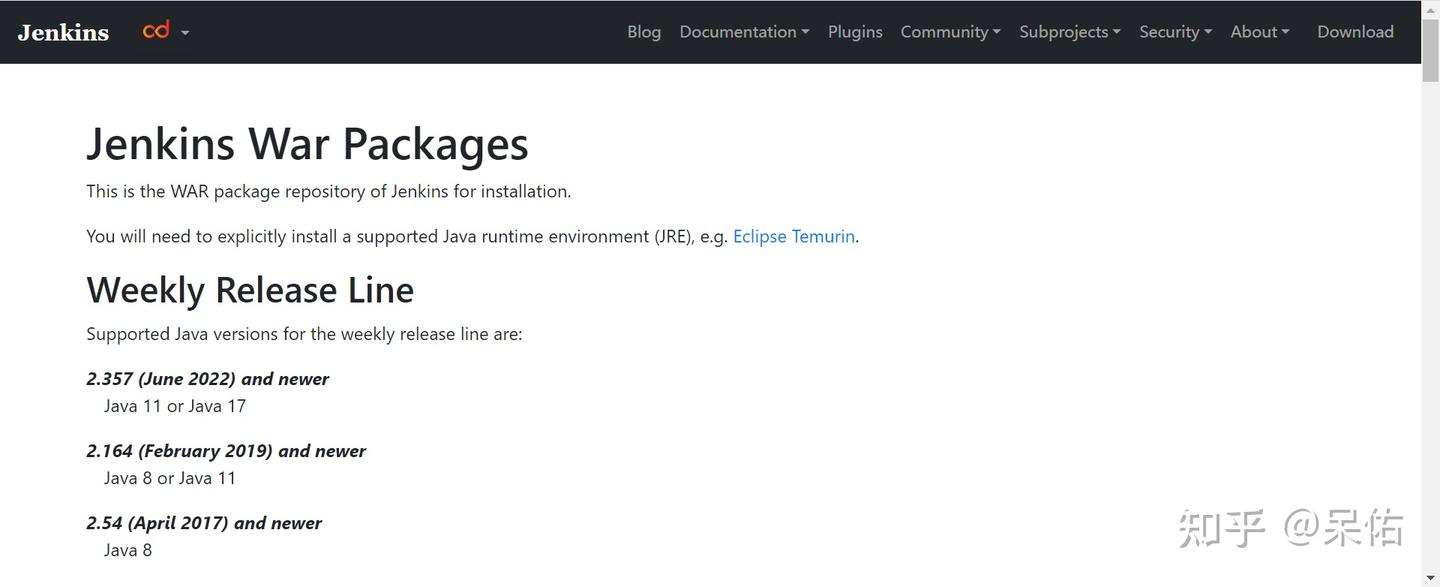Screen dimensions: 1440x587
Task: Click the Weekly Release Line heading
Action: (249, 289)
